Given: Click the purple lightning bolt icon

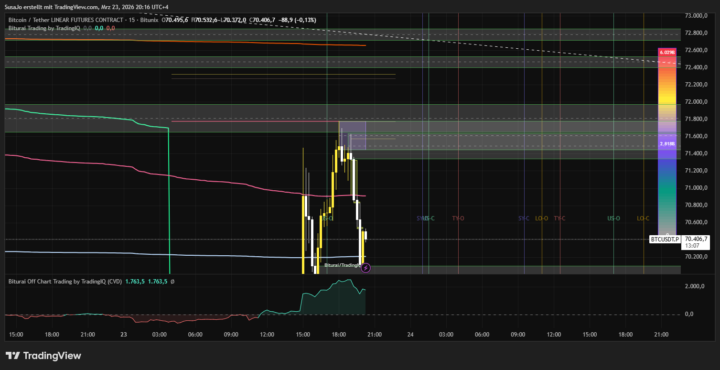Looking at the screenshot, I should click(x=366, y=268).
